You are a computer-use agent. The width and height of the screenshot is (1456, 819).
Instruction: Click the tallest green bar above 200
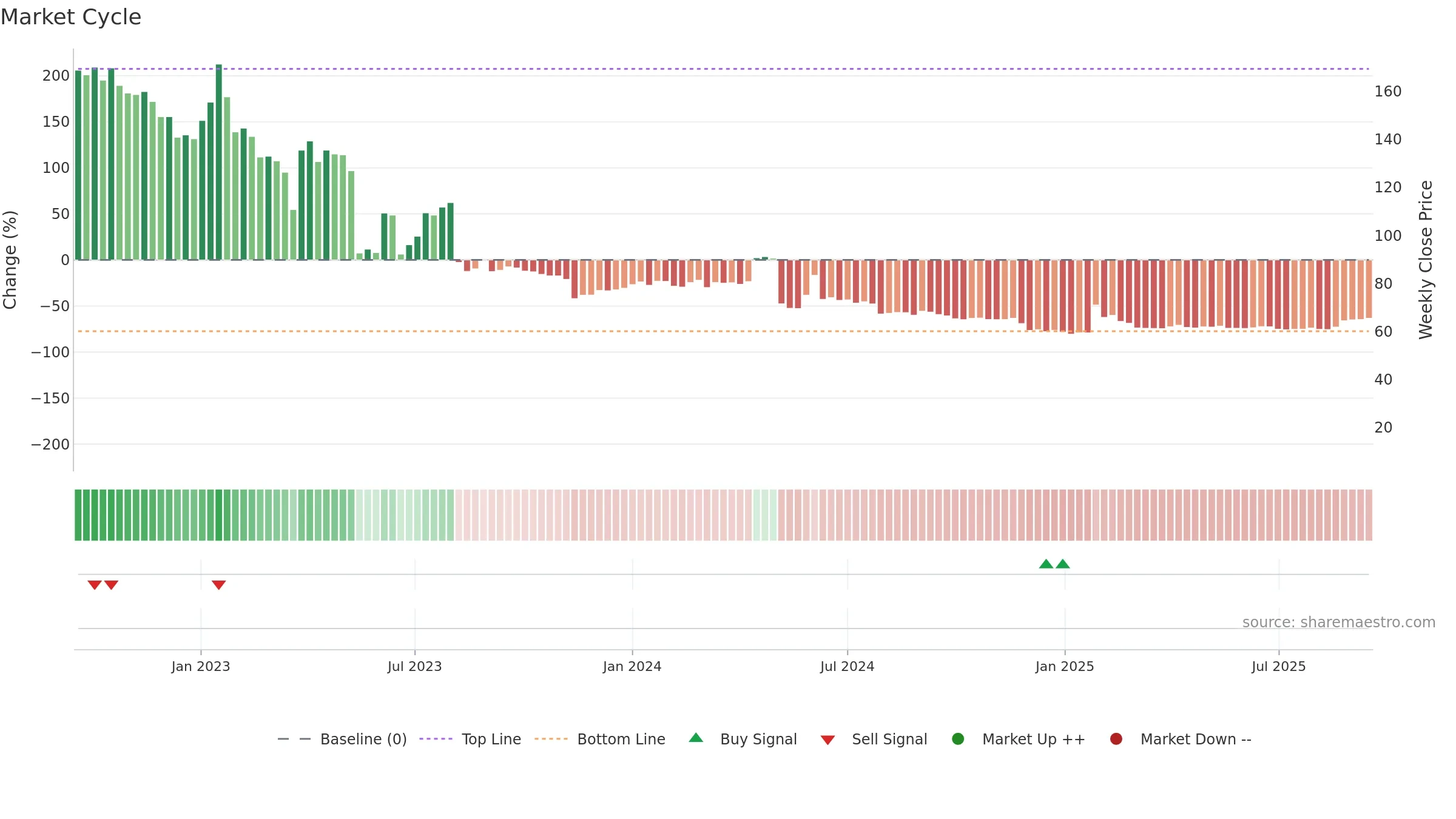coord(219,162)
